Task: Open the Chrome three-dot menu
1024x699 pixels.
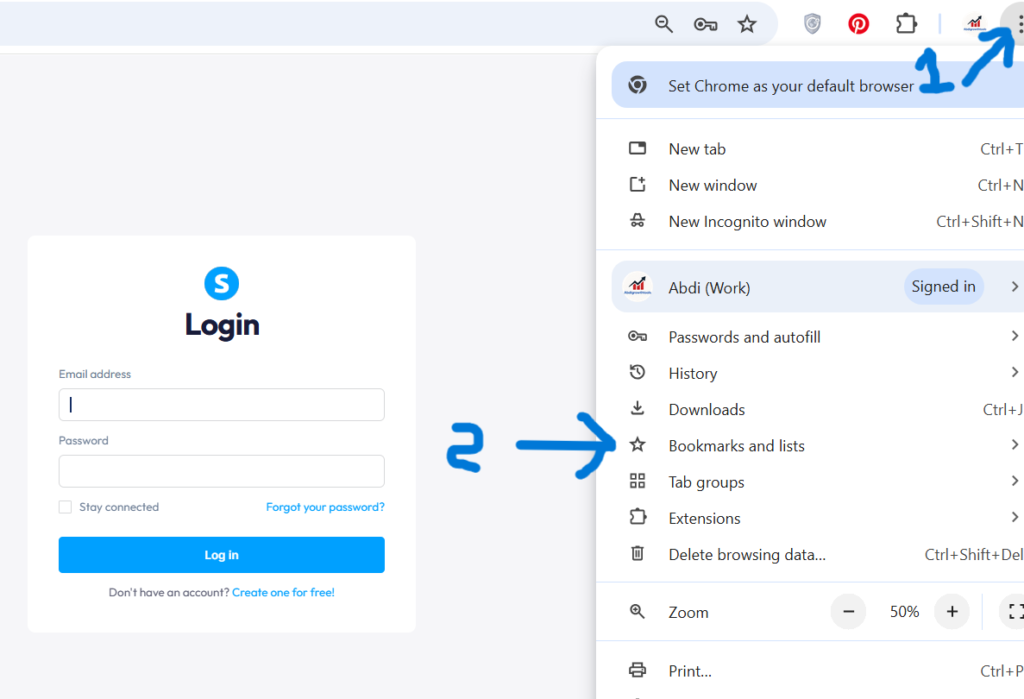Action: 1016,23
